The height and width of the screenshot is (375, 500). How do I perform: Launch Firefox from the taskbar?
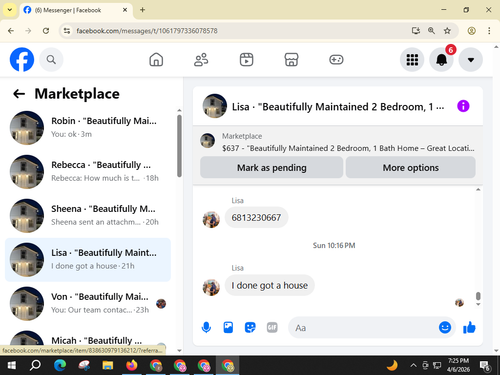point(132,366)
